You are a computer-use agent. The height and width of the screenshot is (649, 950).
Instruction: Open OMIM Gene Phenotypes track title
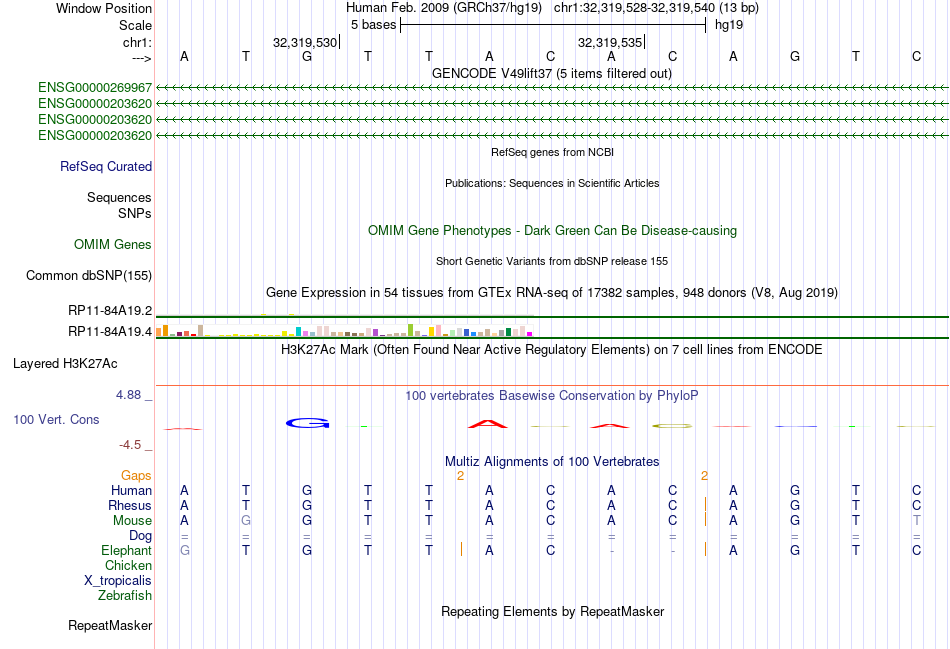coord(553,231)
